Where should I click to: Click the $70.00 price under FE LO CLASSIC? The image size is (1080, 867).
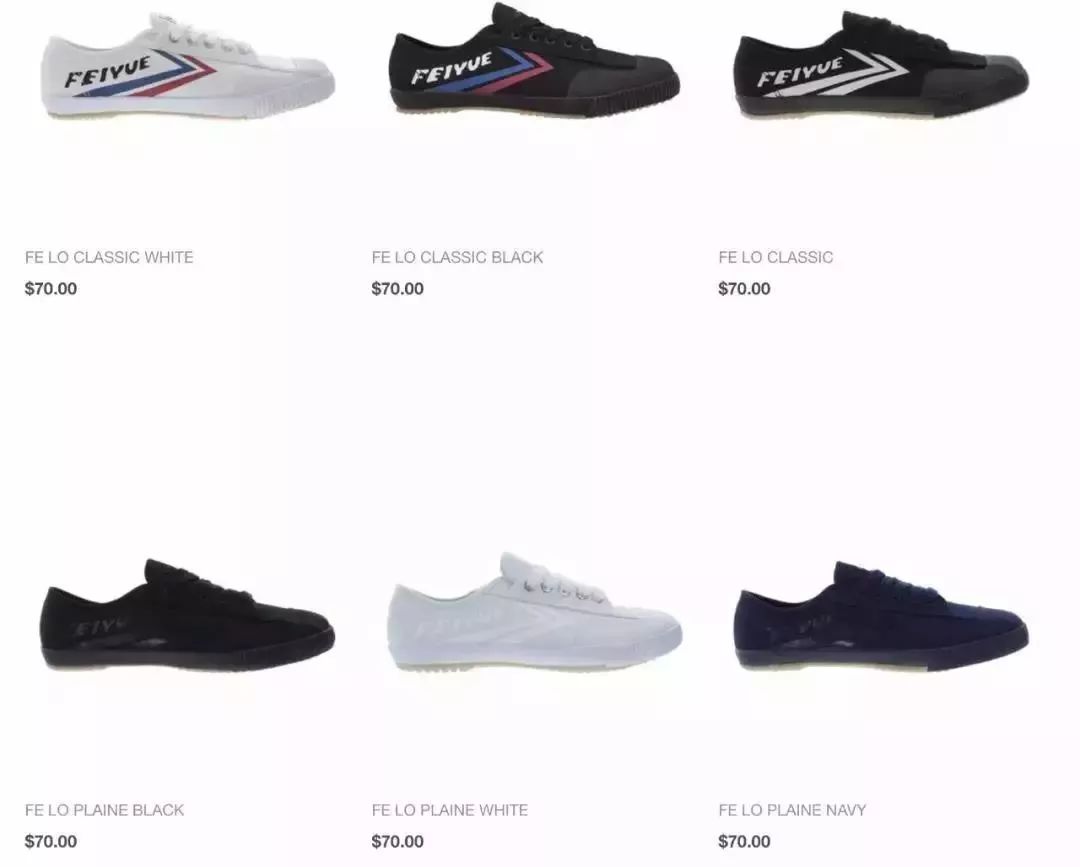coord(745,289)
